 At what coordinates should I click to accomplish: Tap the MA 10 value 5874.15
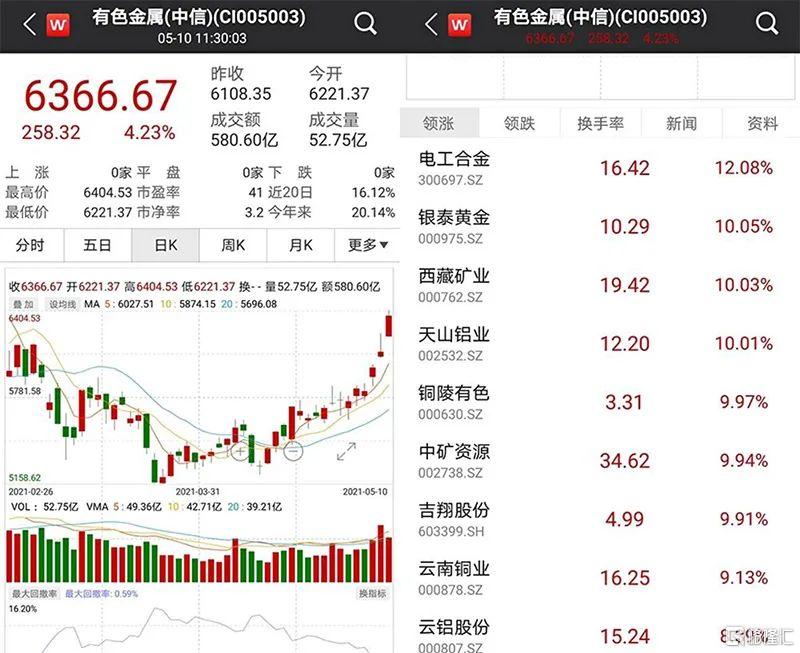click(x=197, y=304)
